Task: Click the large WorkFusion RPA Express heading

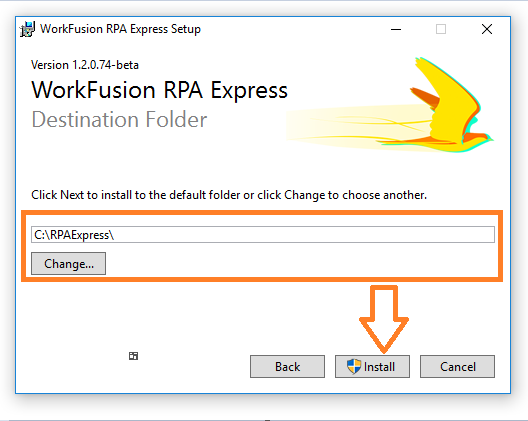Action: tap(160, 90)
